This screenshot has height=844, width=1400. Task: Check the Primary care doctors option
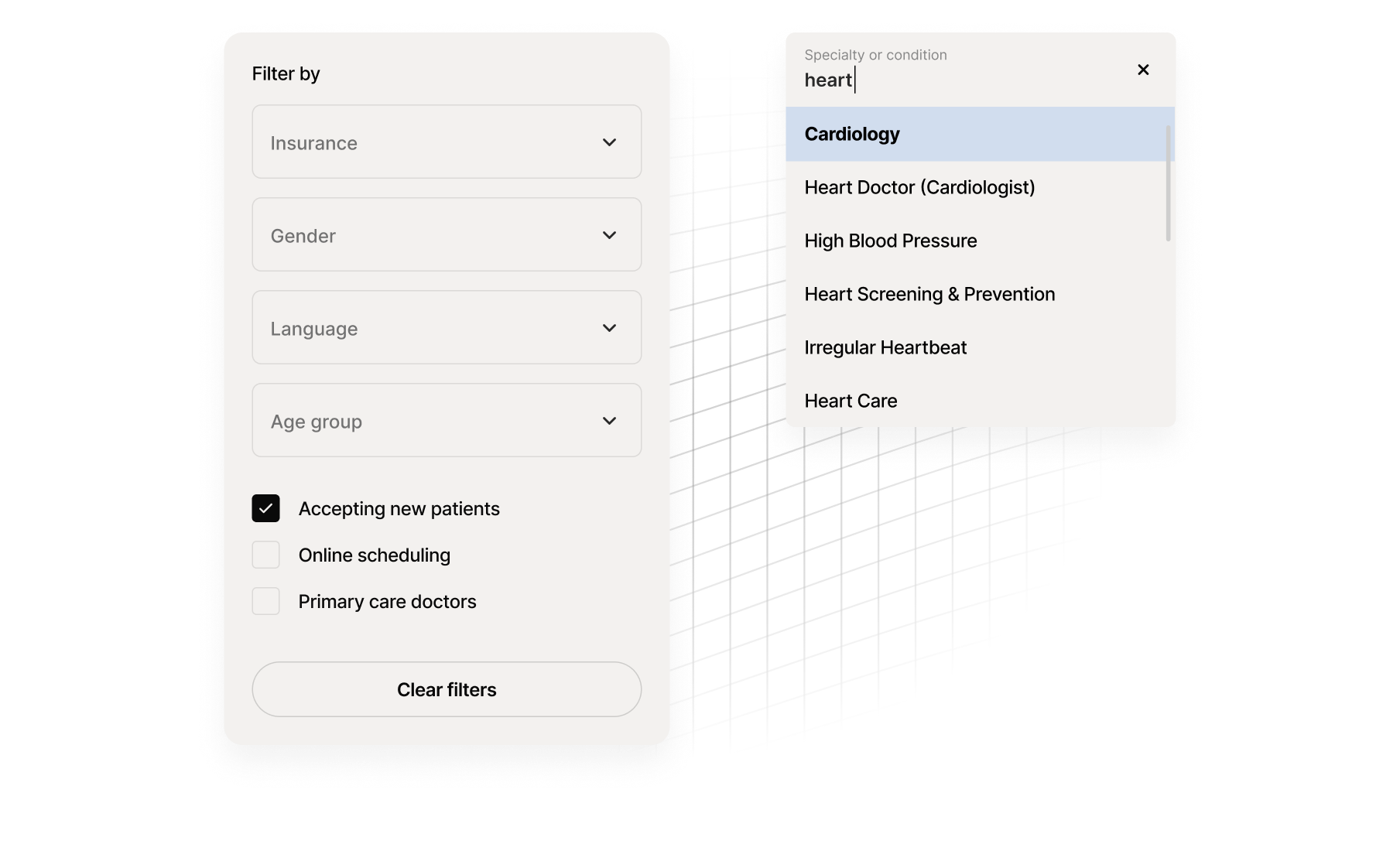265,601
